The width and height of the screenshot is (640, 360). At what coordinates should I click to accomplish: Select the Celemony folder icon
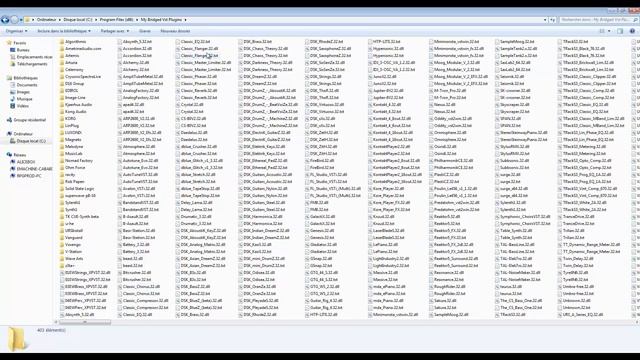point(62,70)
